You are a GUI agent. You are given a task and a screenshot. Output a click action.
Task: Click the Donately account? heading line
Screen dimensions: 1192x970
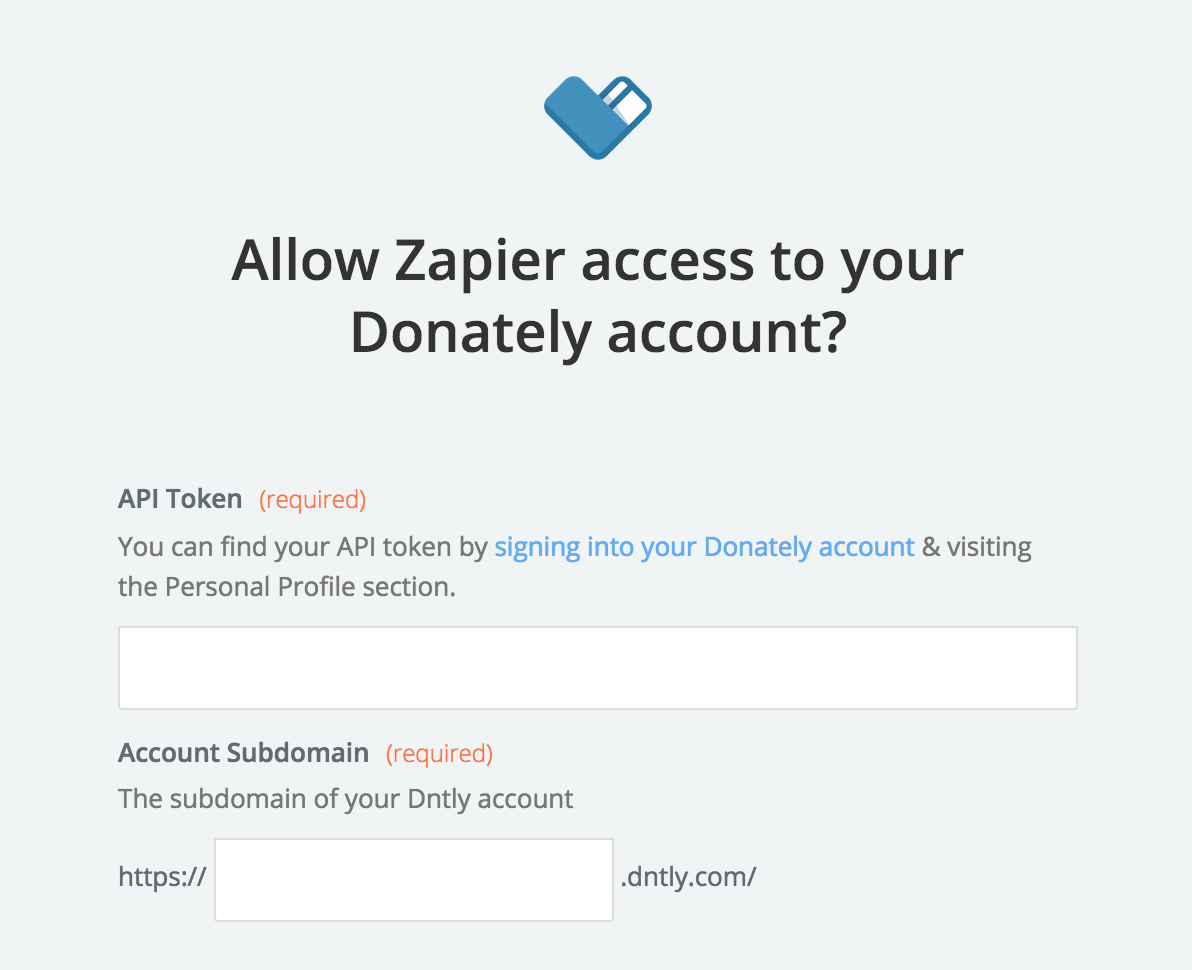pos(598,332)
